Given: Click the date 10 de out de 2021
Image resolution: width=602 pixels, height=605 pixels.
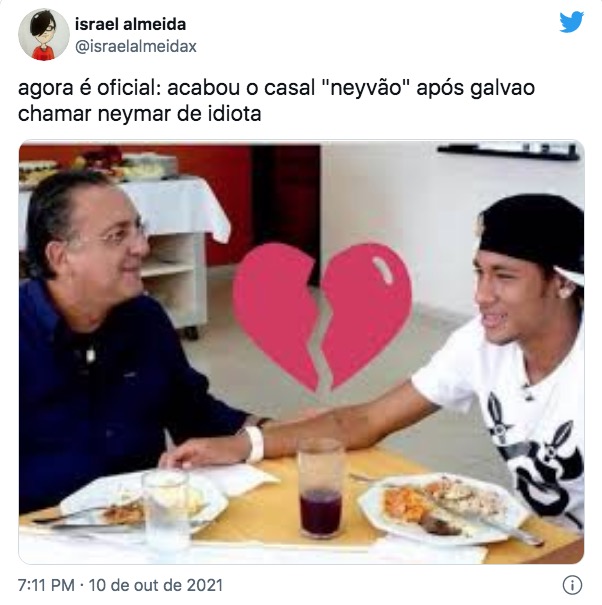Looking at the screenshot, I should coord(156,585).
